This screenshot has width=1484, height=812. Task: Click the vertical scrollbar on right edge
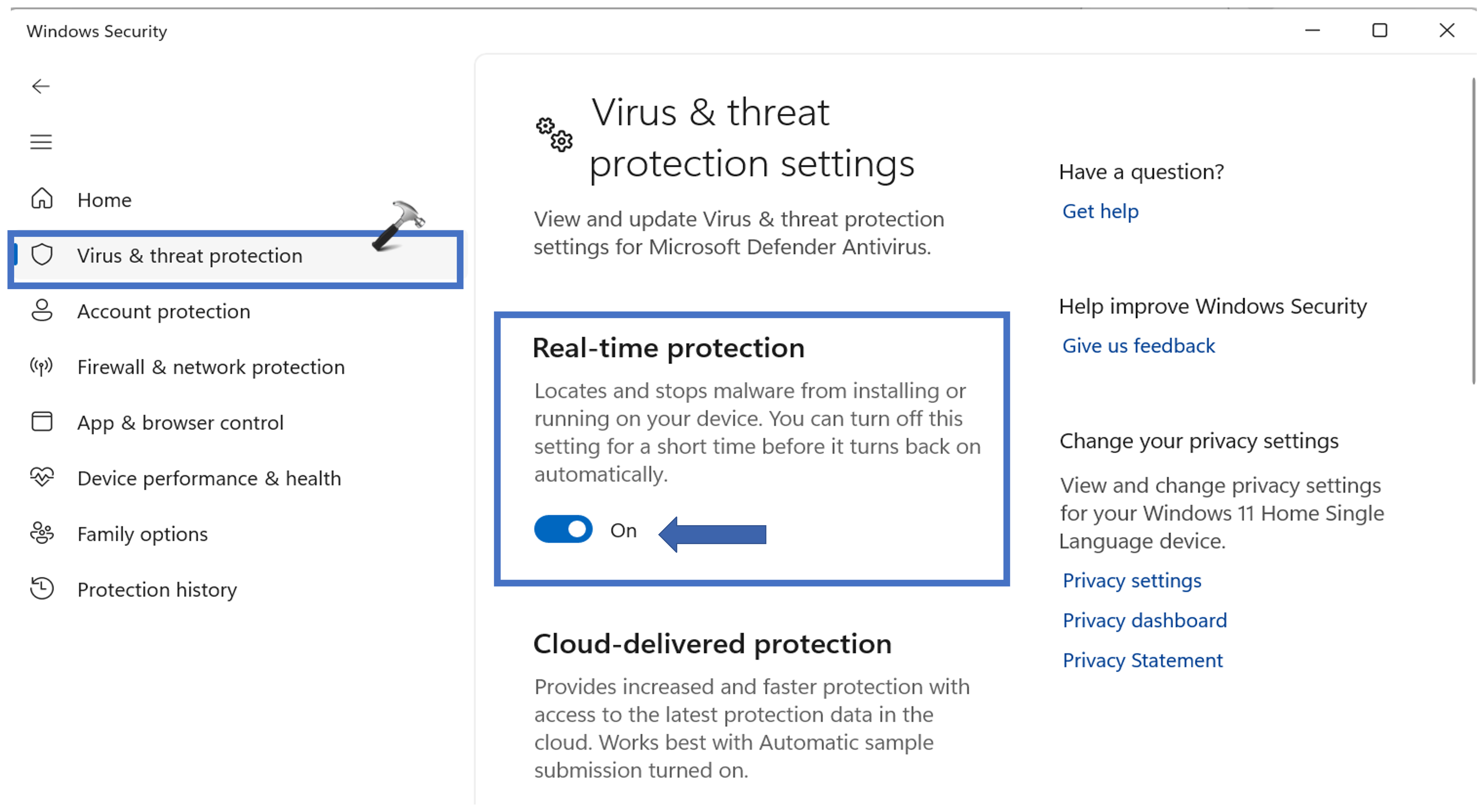coord(1473,230)
